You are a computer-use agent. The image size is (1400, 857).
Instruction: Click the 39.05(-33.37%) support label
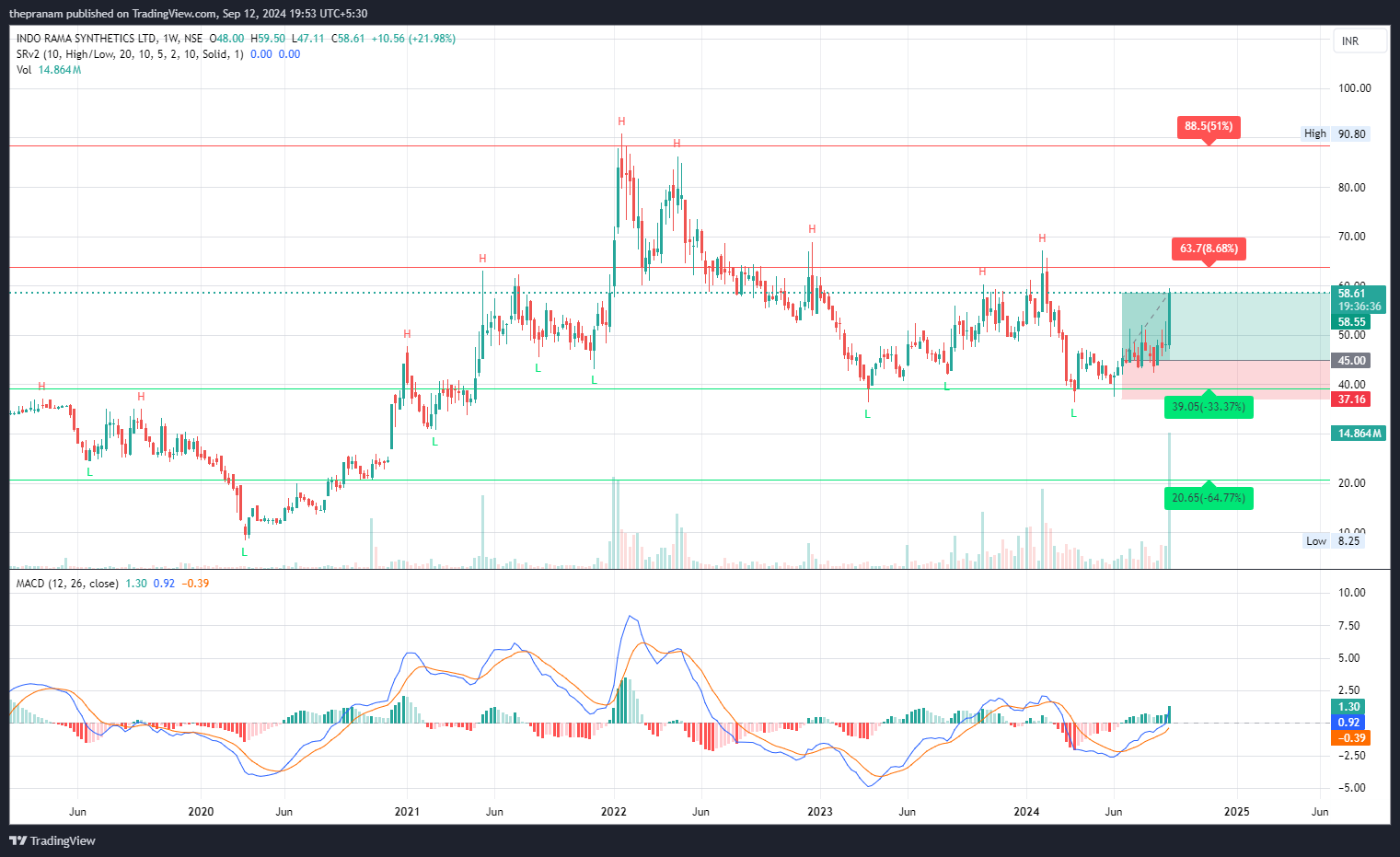point(1209,406)
